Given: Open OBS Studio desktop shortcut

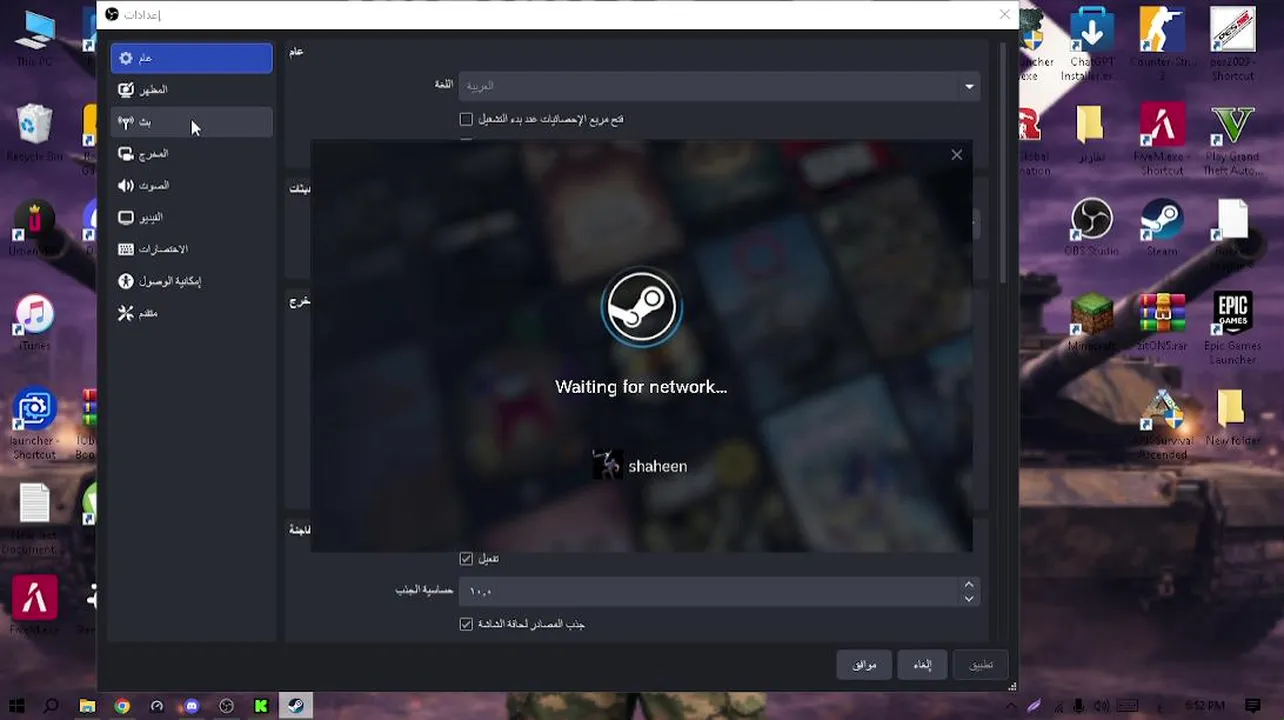Looking at the screenshot, I should pos(1092,228).
